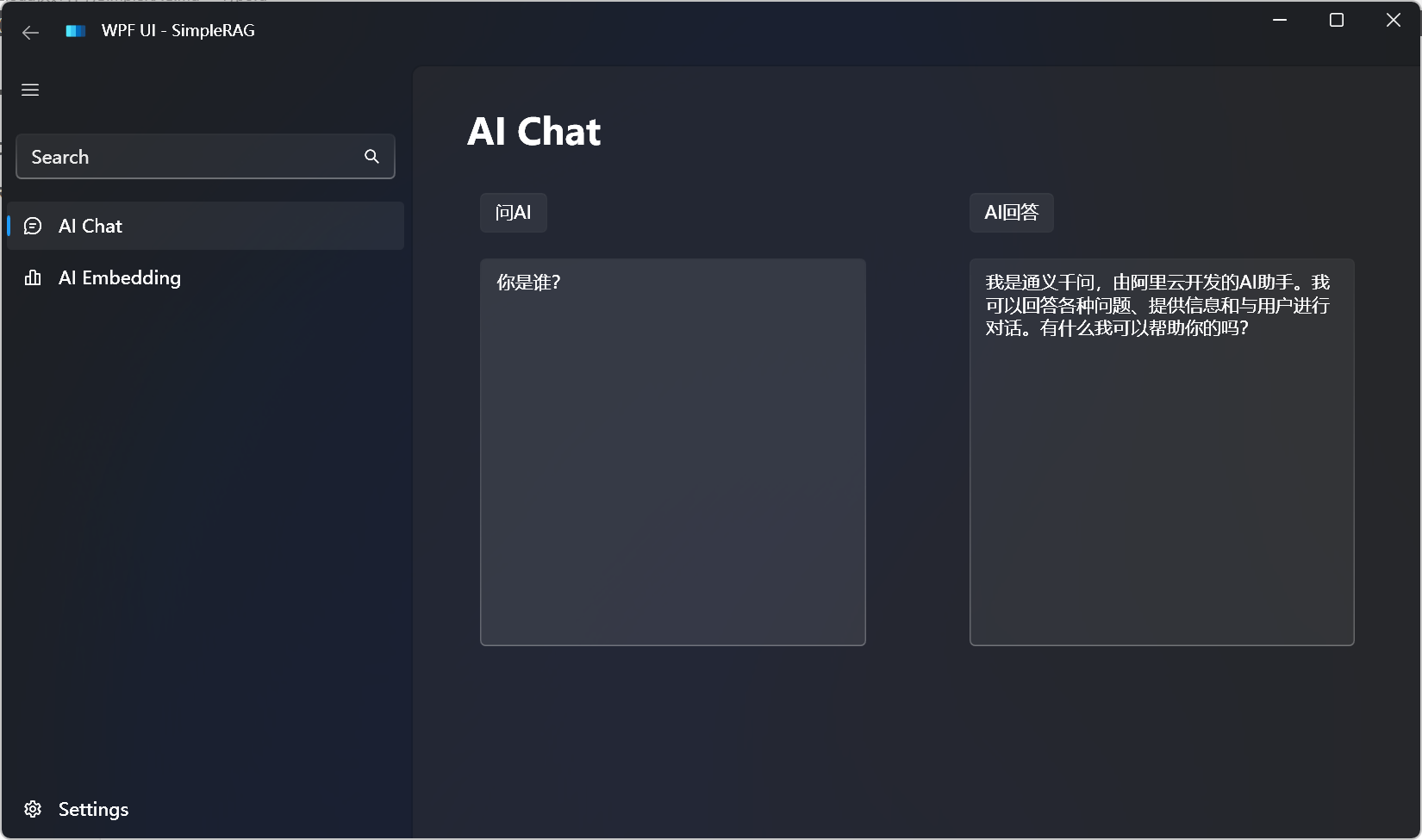
Task: Click into the 你是谁 question text box
Action: tap(672, 452)
